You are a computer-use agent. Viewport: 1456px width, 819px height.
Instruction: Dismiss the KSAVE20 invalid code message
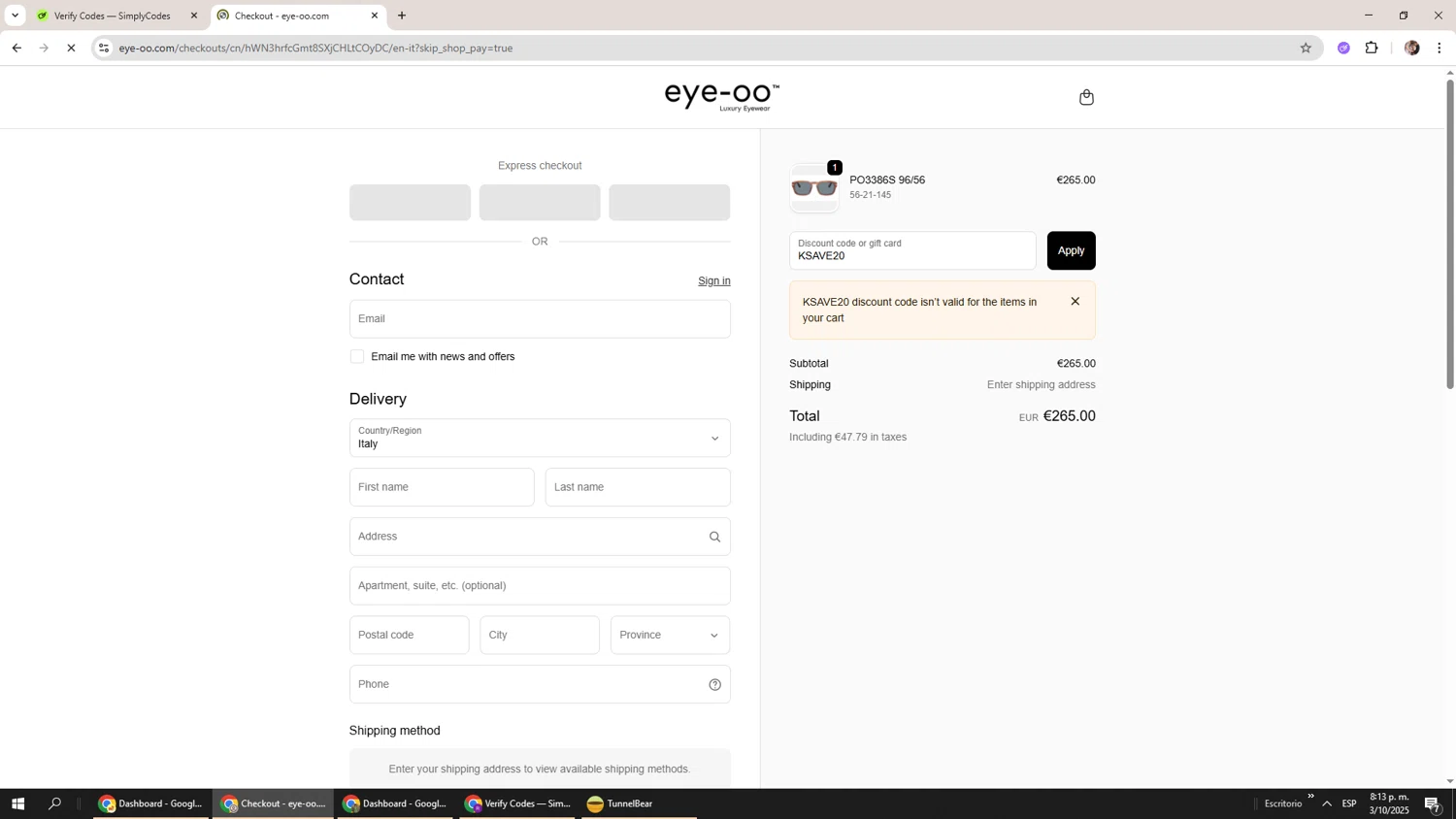pos(1075,301)
